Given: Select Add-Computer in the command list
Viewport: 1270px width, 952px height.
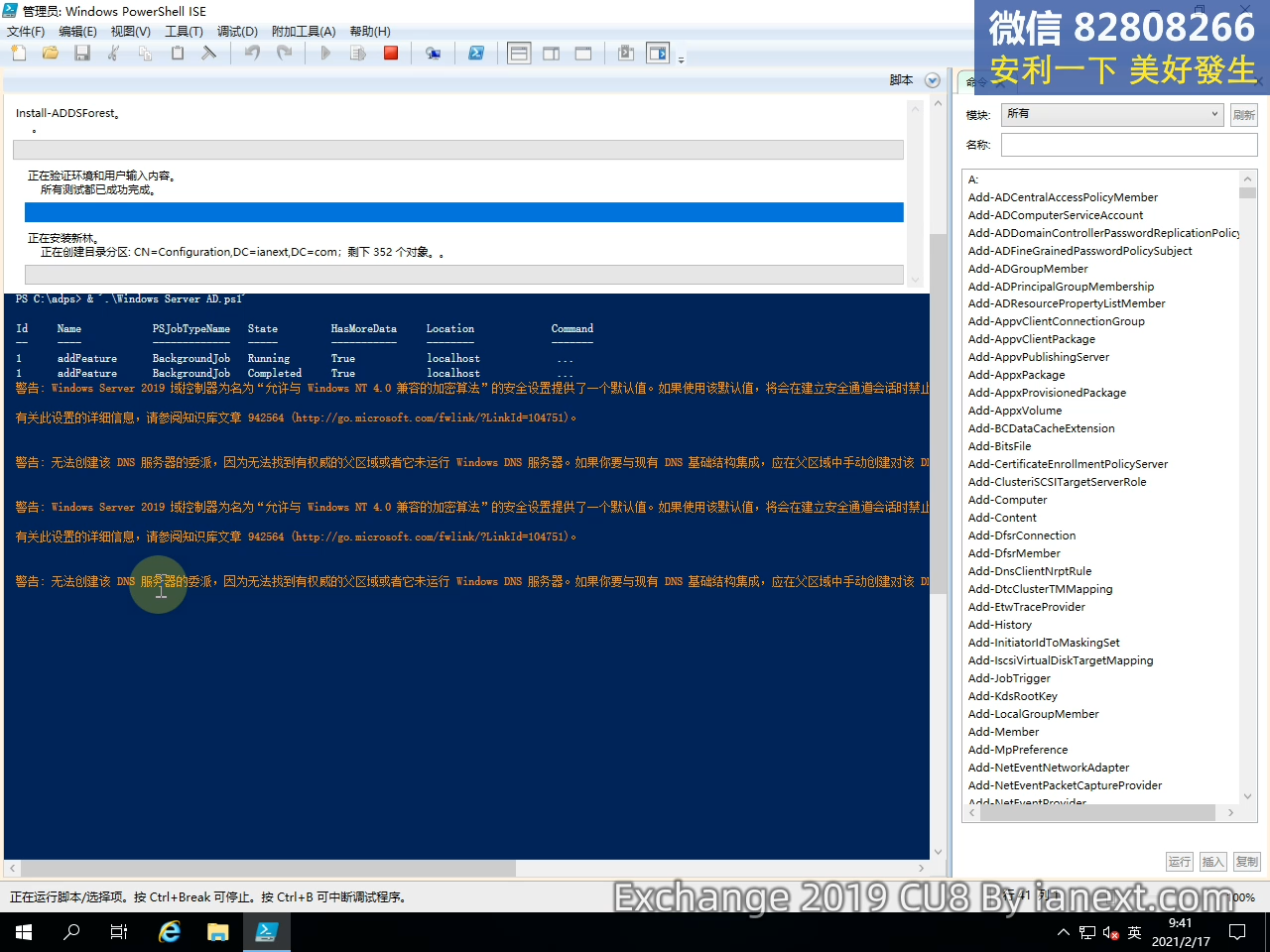Looking at the screenshot, I should [1007, 500].
